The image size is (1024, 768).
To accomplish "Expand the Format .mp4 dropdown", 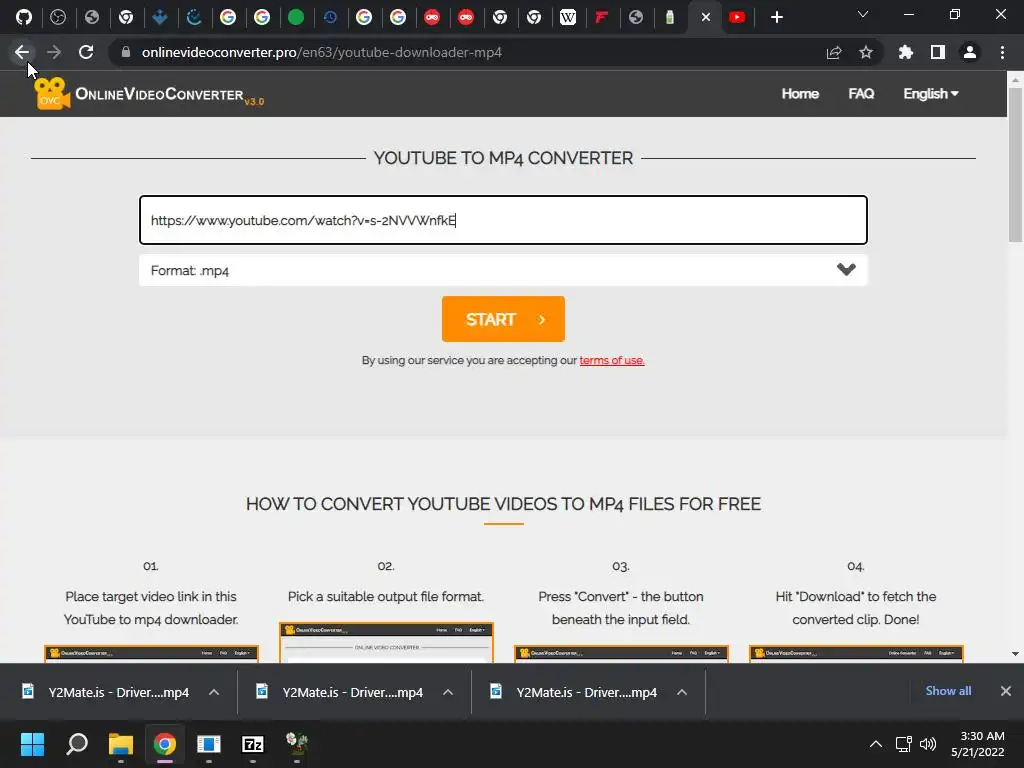I will pos(503,270).
